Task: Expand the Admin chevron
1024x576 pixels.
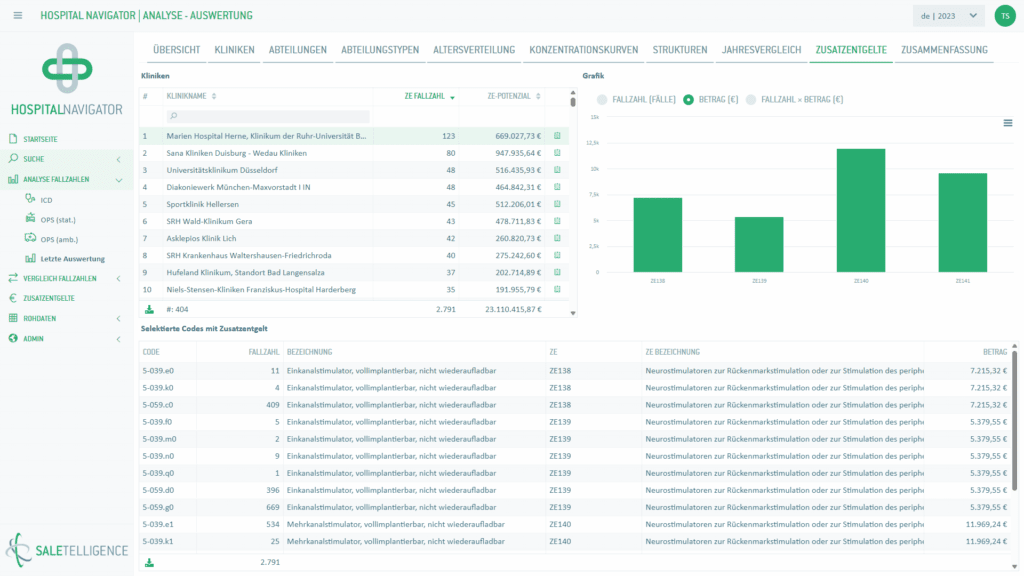Action: 118,339
